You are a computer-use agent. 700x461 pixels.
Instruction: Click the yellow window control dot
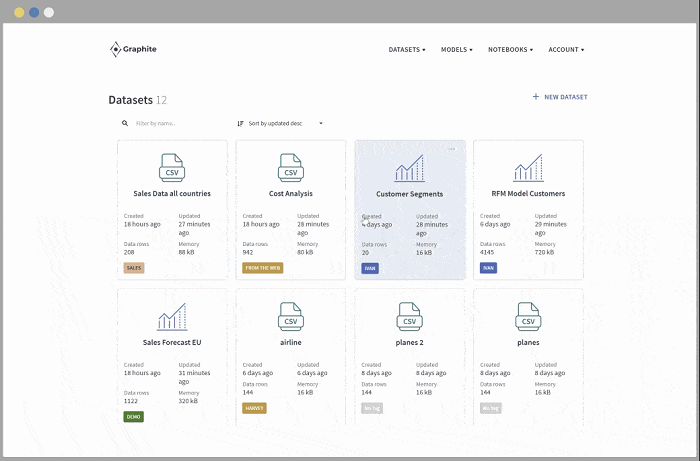tap(19, 12)
